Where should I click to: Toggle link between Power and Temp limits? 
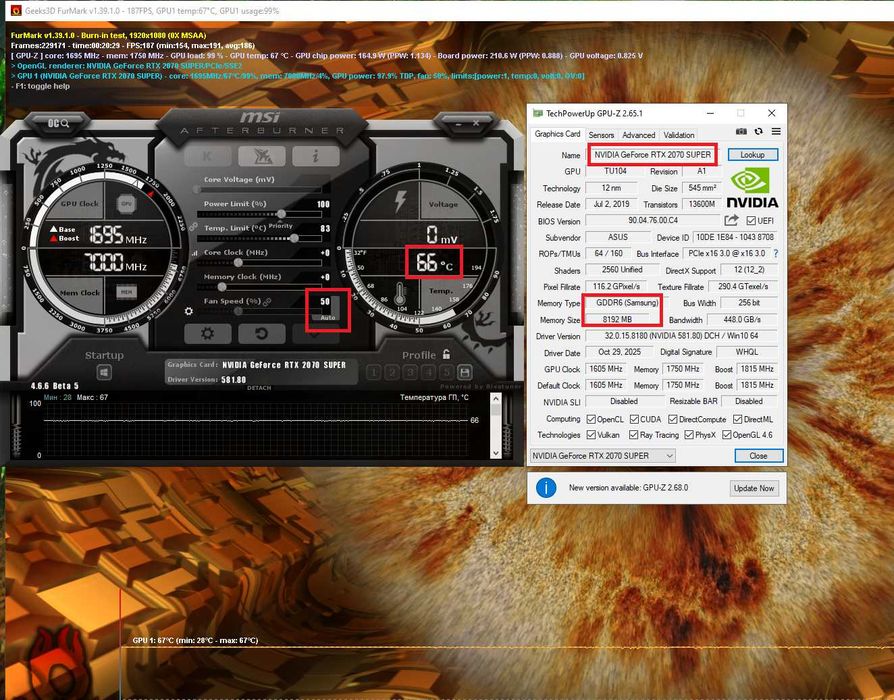tap(193, 227)
